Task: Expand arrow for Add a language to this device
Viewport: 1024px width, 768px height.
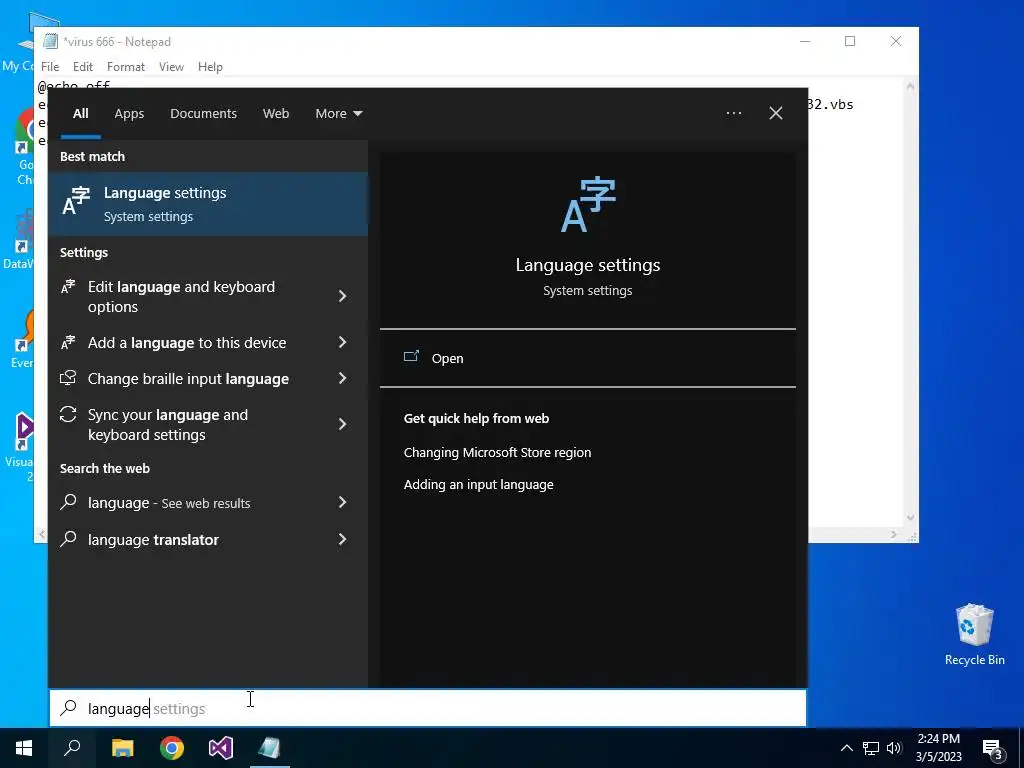Action: point(342,342)
